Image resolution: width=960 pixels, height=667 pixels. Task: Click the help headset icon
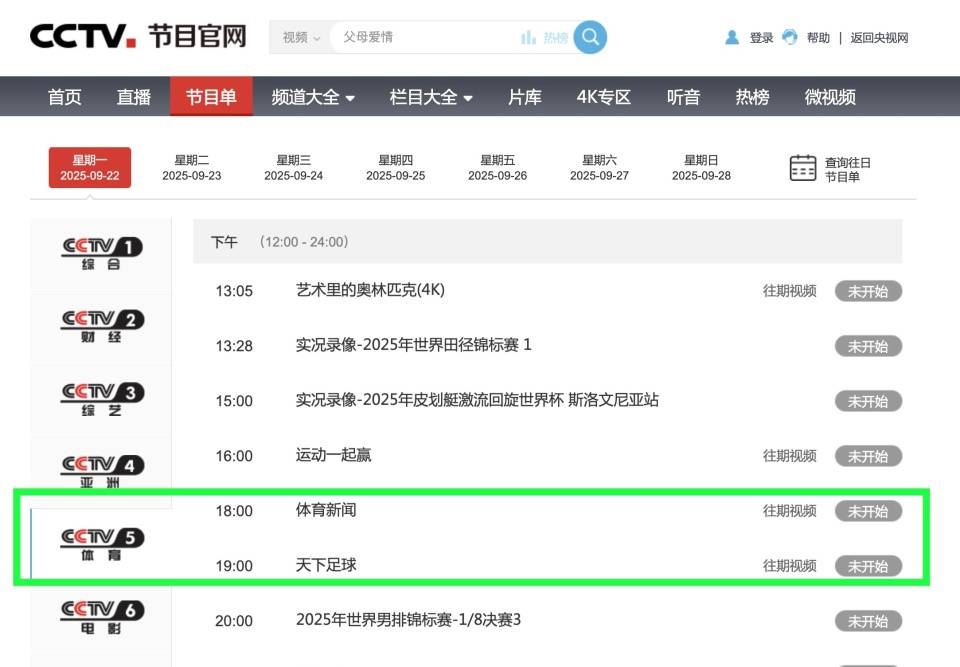[x=790, y=37]
